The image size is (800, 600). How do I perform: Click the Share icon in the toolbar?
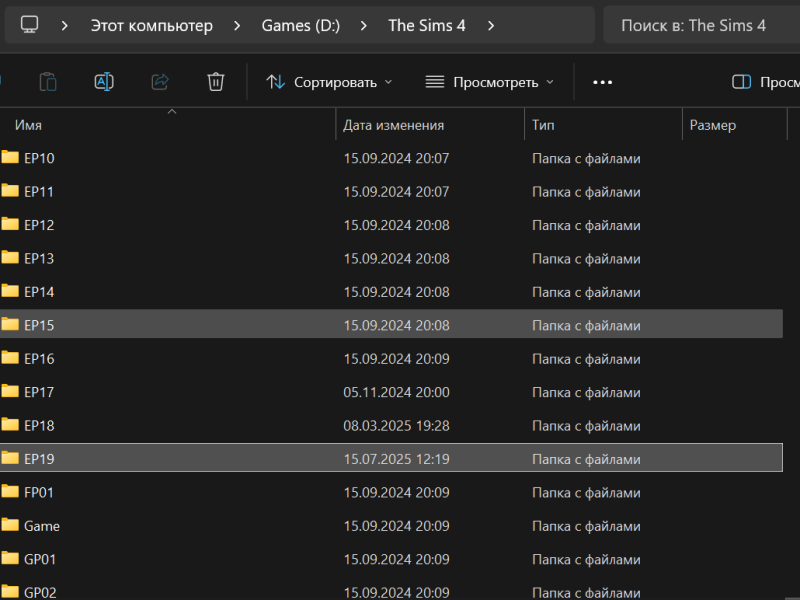pyautogui.click(x=160, y=82)
